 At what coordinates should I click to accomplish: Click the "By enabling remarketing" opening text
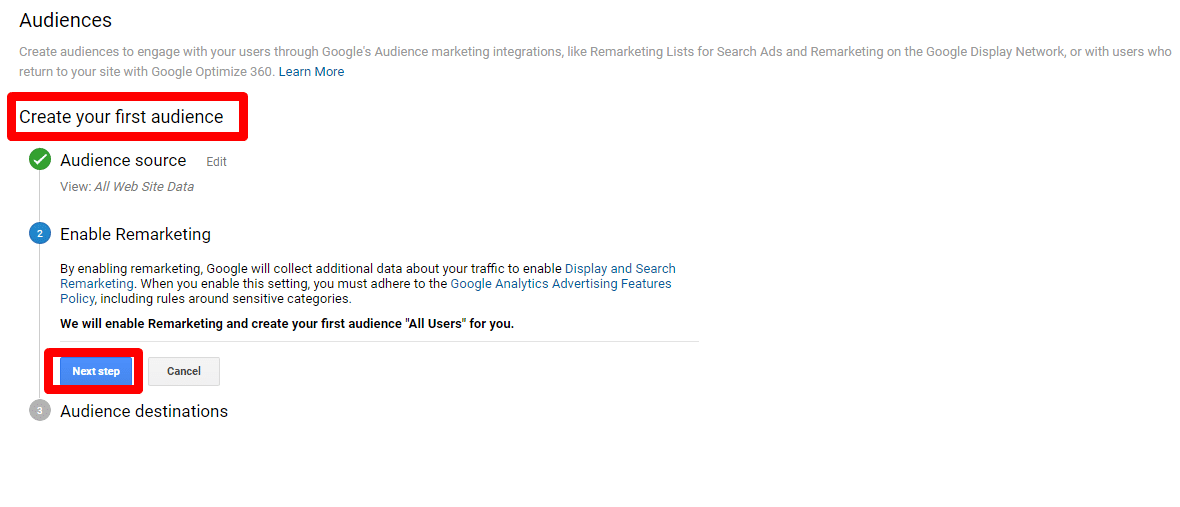tap(132, 269)
